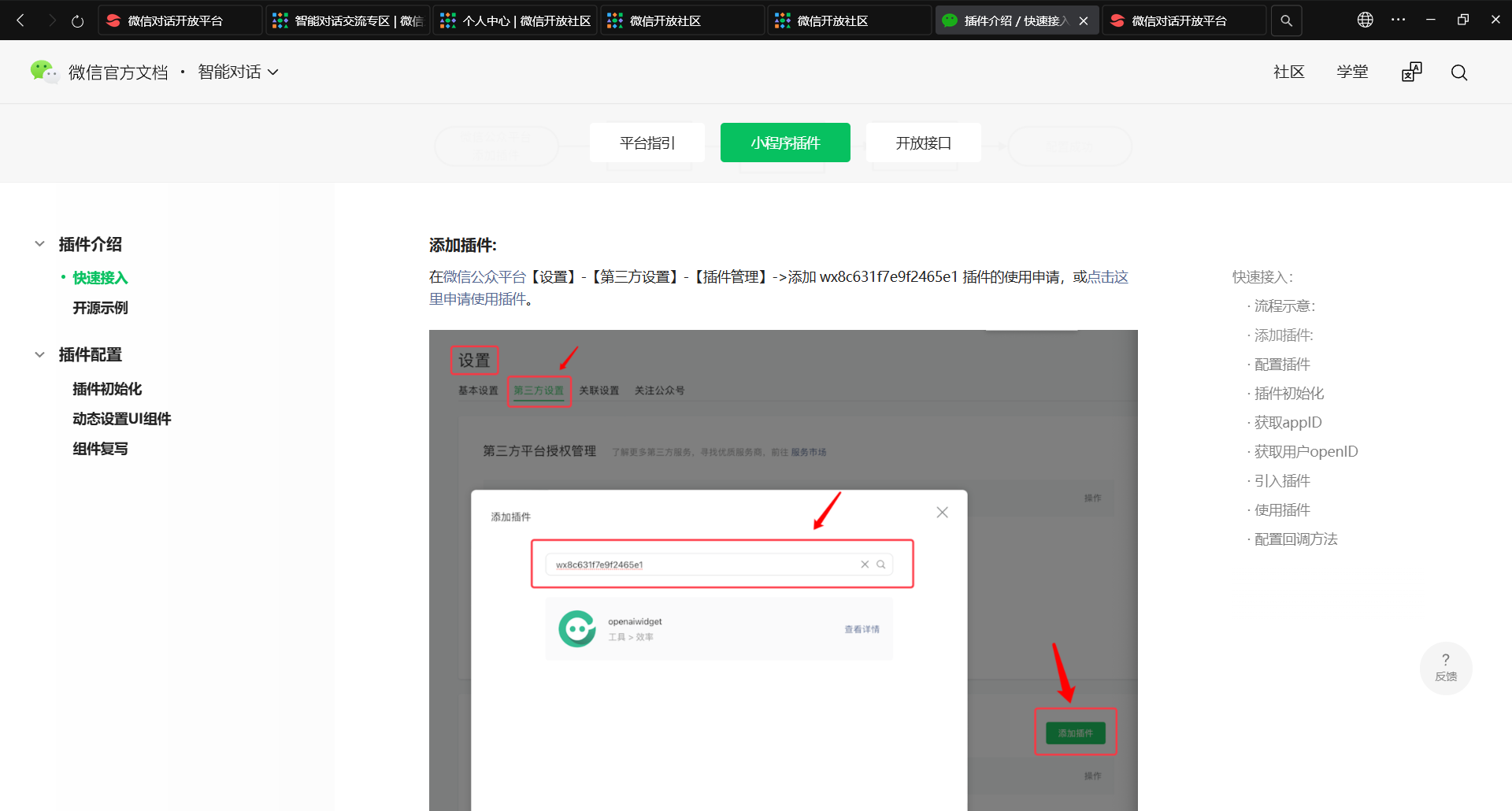This screenshot has height=811, width=1512.
Task: Click the 添加插件: section heading
Action: [463, 246]
